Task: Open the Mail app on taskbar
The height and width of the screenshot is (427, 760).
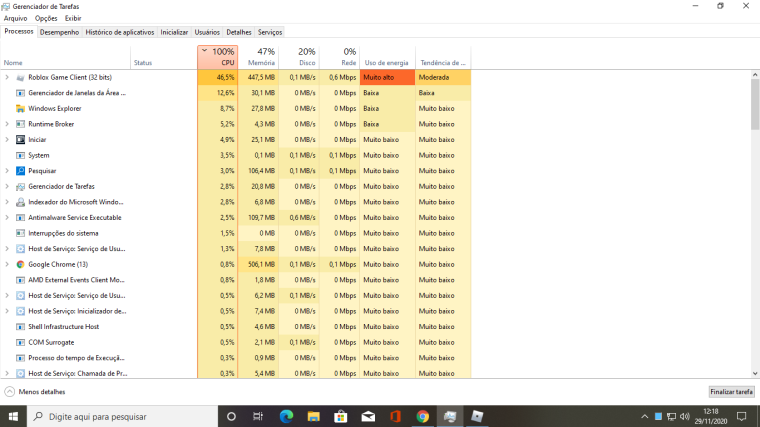Action: [368, 416]
